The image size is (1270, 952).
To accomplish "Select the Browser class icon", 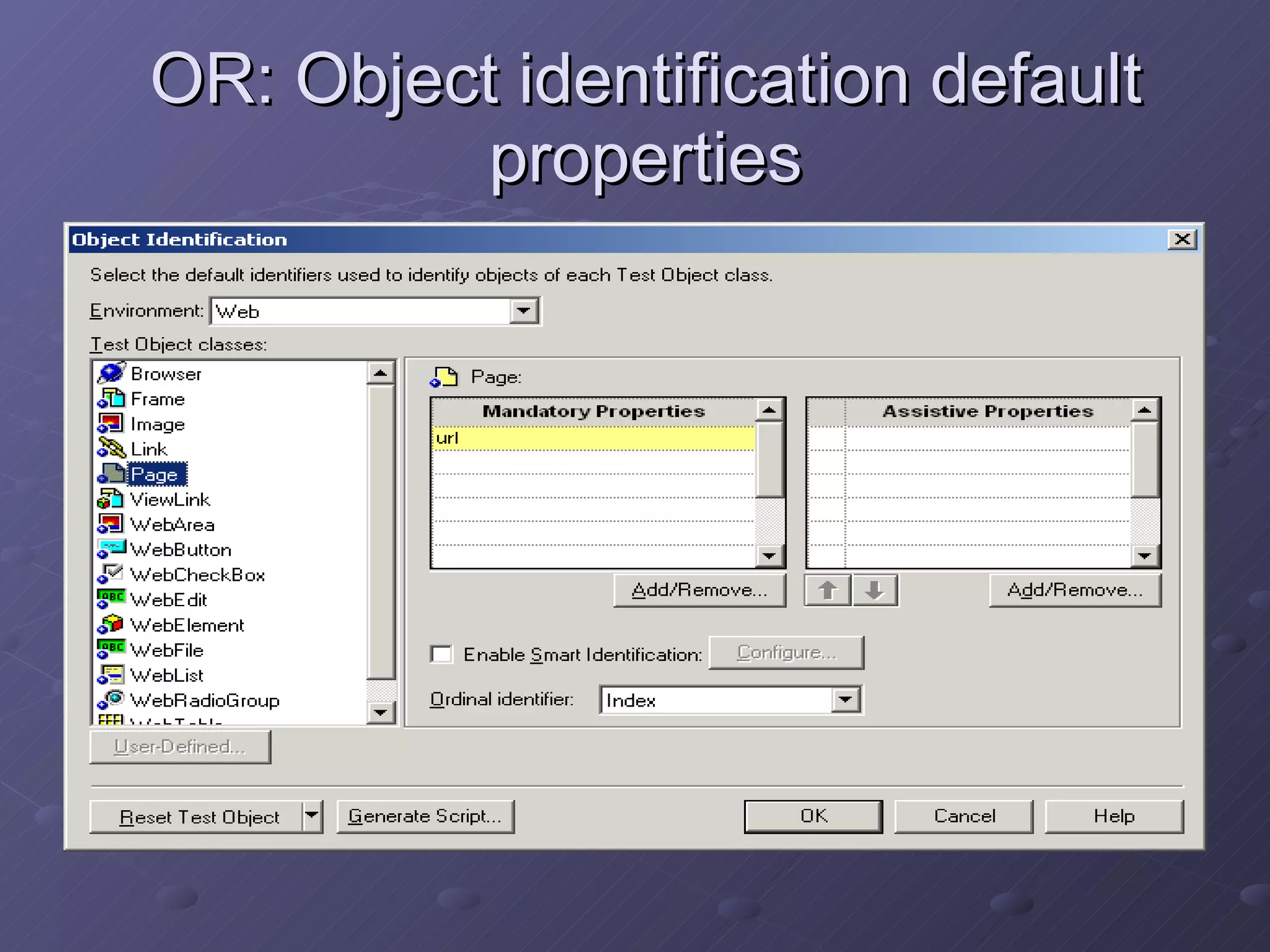I will point(112,373).
